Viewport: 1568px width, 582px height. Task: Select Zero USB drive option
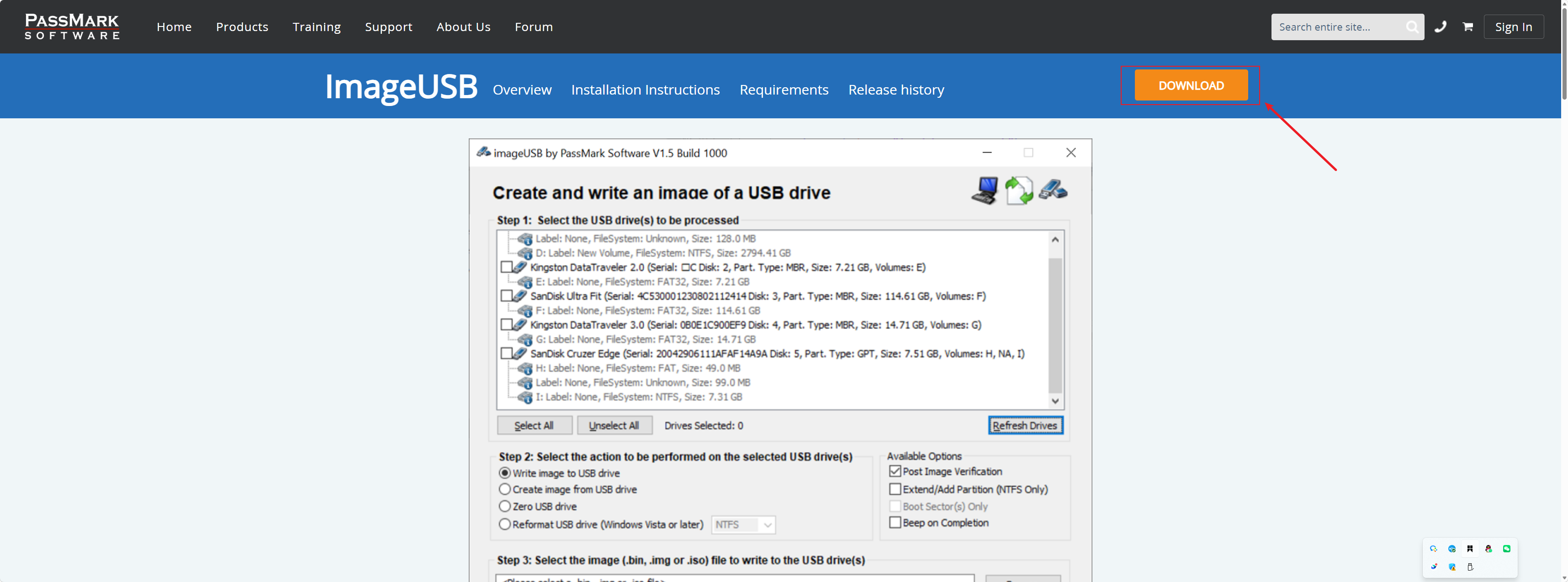(x=504, y=506)
